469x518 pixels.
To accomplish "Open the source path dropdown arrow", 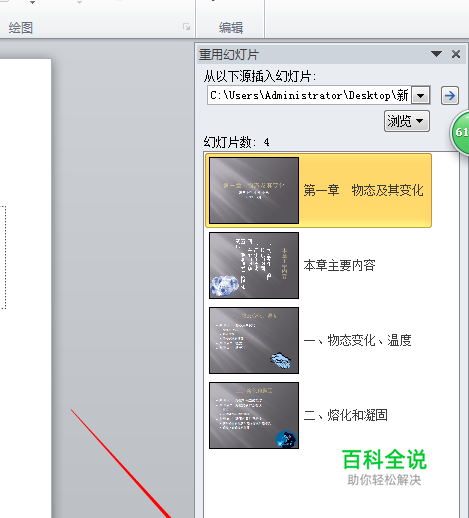I will [421, 96].
